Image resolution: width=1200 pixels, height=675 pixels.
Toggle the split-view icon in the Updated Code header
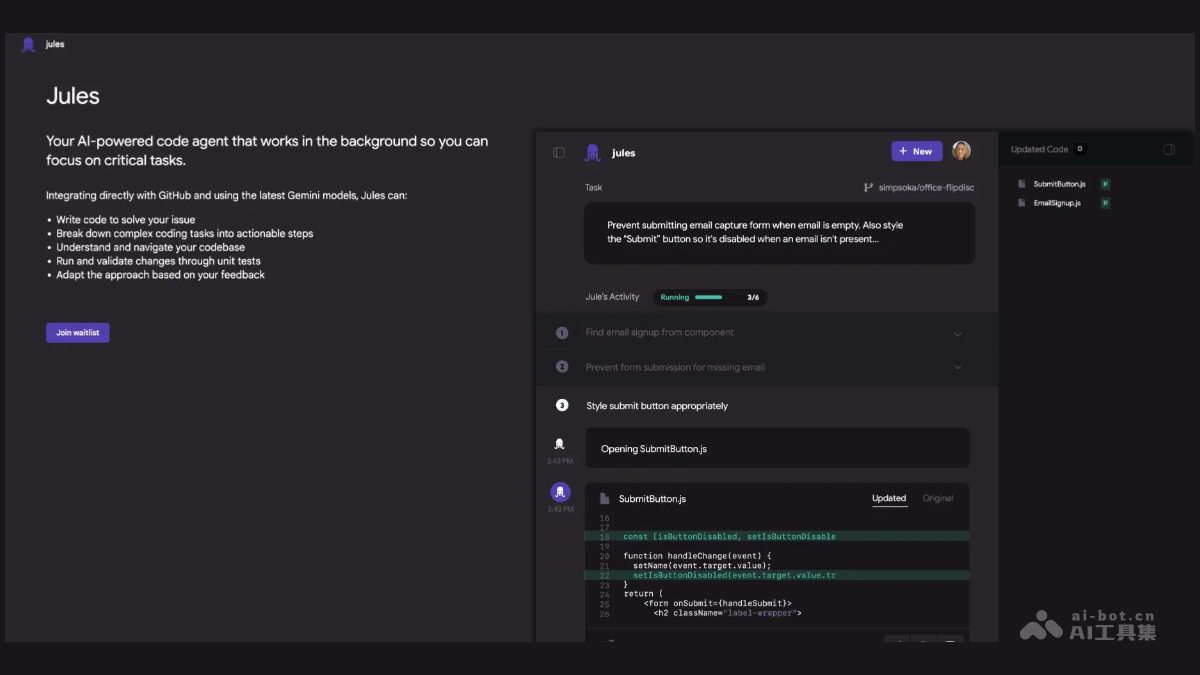(x=1168, y=148)
